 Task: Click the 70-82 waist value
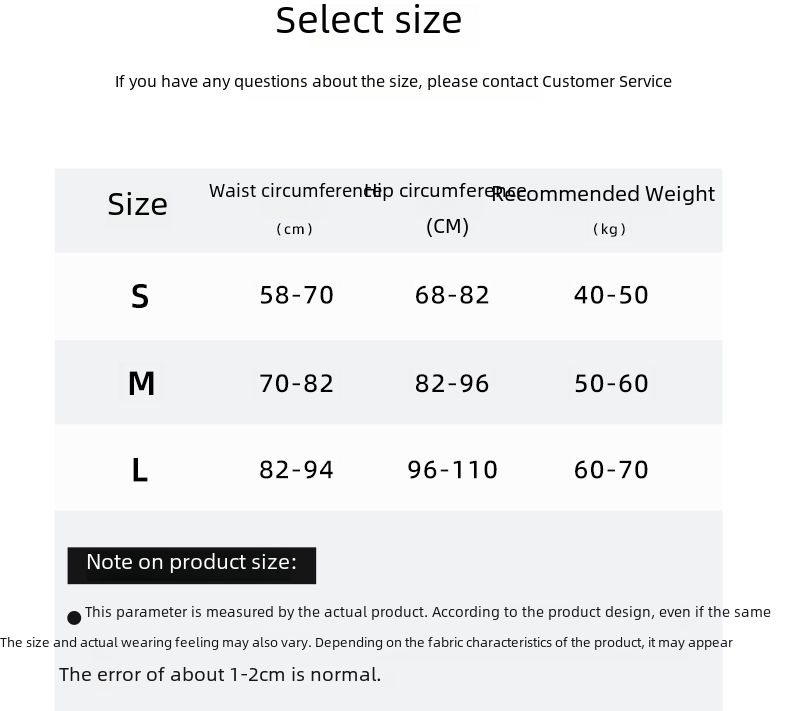(x=296, y=383)
